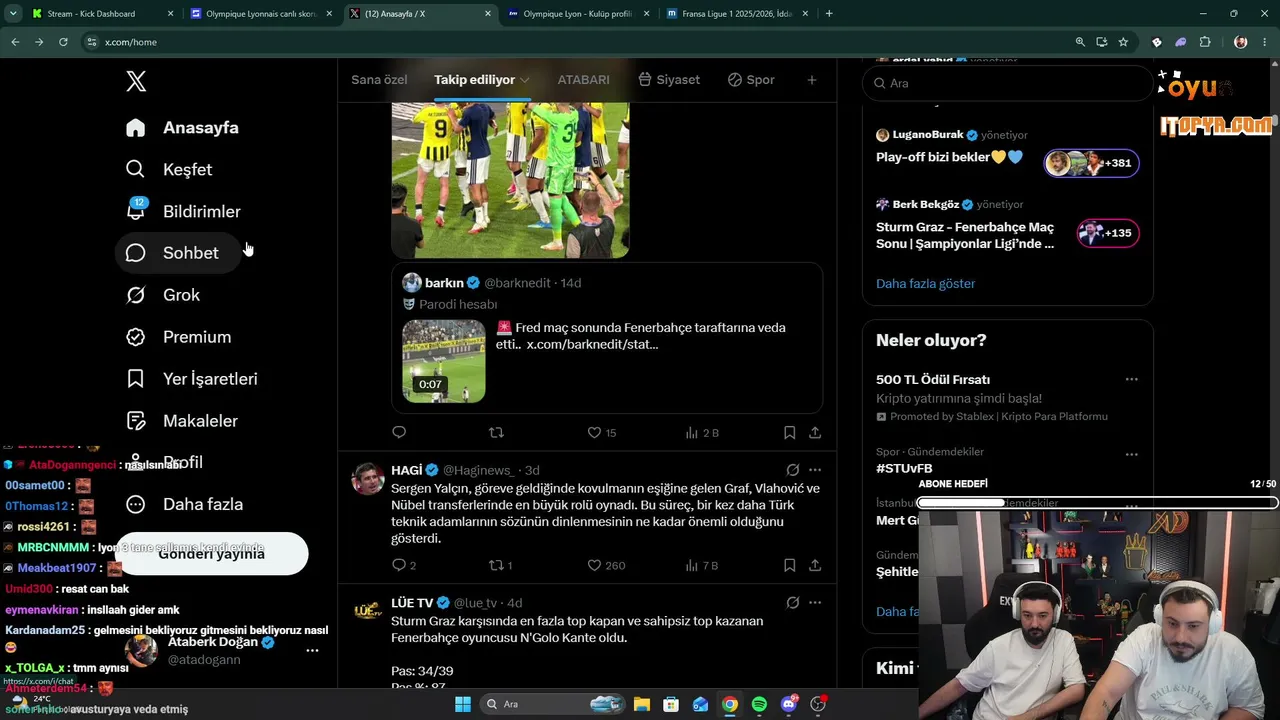Switch to the Spor tab

[751, 80]
